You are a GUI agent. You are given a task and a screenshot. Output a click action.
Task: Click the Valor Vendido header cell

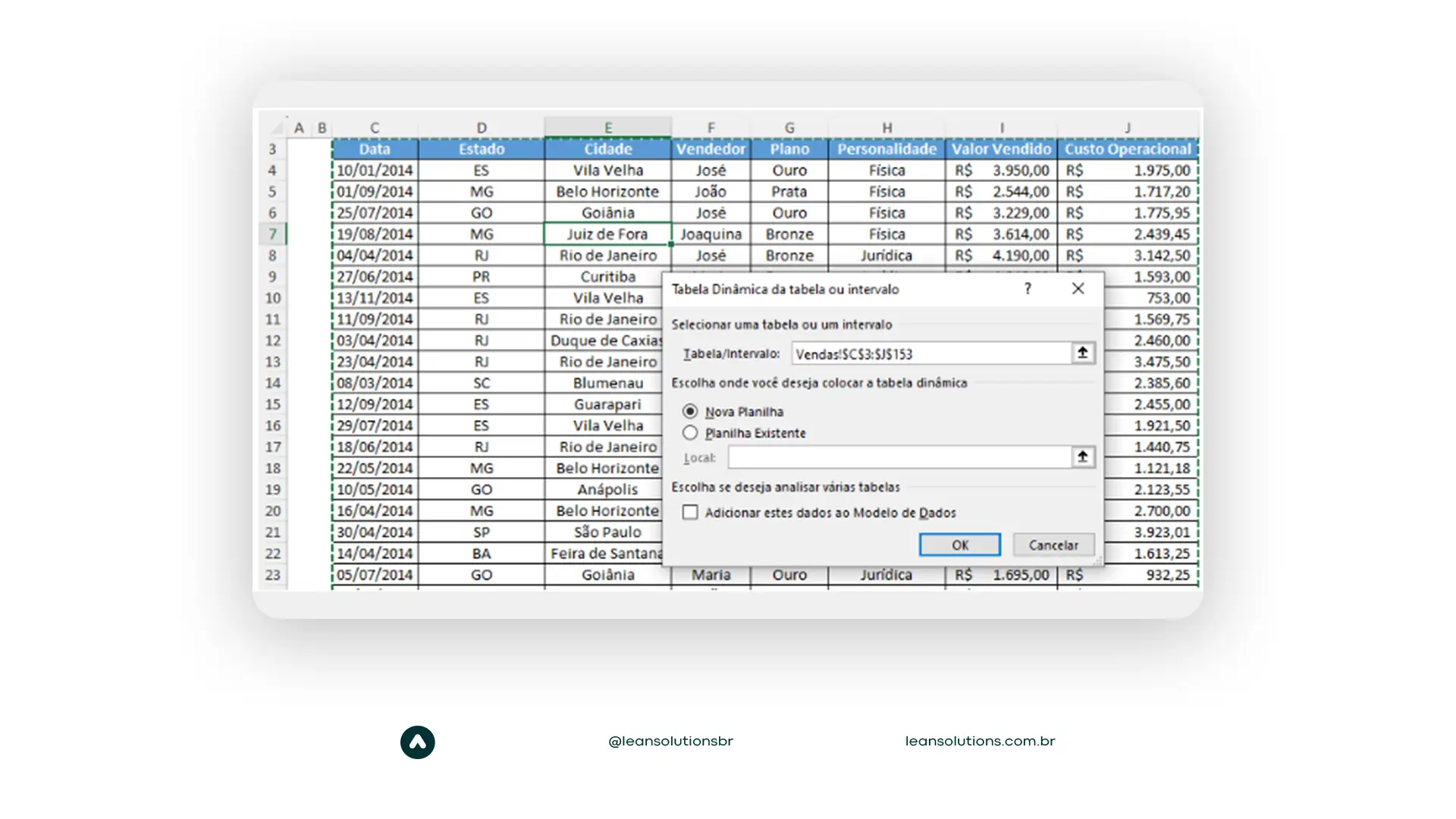[x=1002, y=149]
